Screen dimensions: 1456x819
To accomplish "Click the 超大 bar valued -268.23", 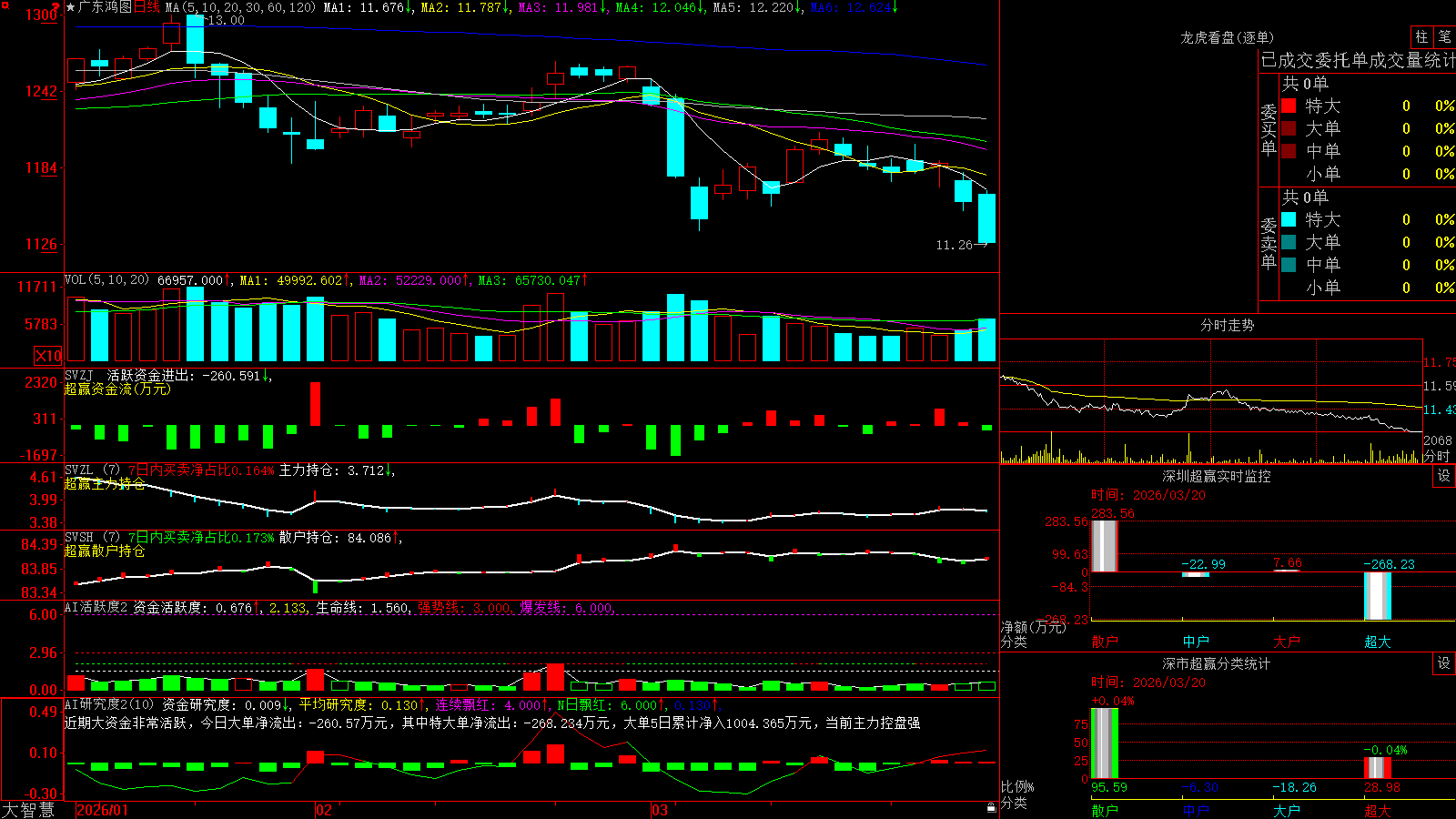I will pos(1377,596).
